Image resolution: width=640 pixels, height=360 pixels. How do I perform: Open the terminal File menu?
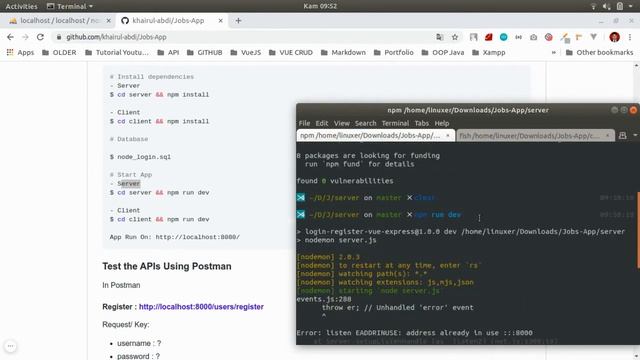304,123
